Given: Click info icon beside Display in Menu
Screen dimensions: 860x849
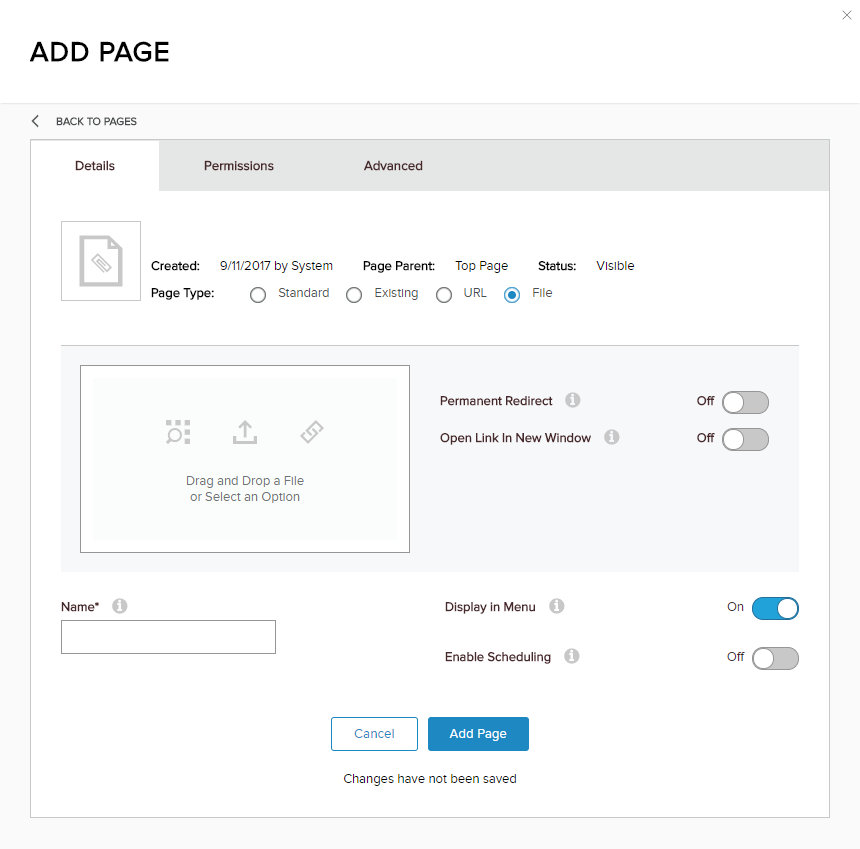Looking at the screenshot, I should pyautogui.click(x=557, y=606).
